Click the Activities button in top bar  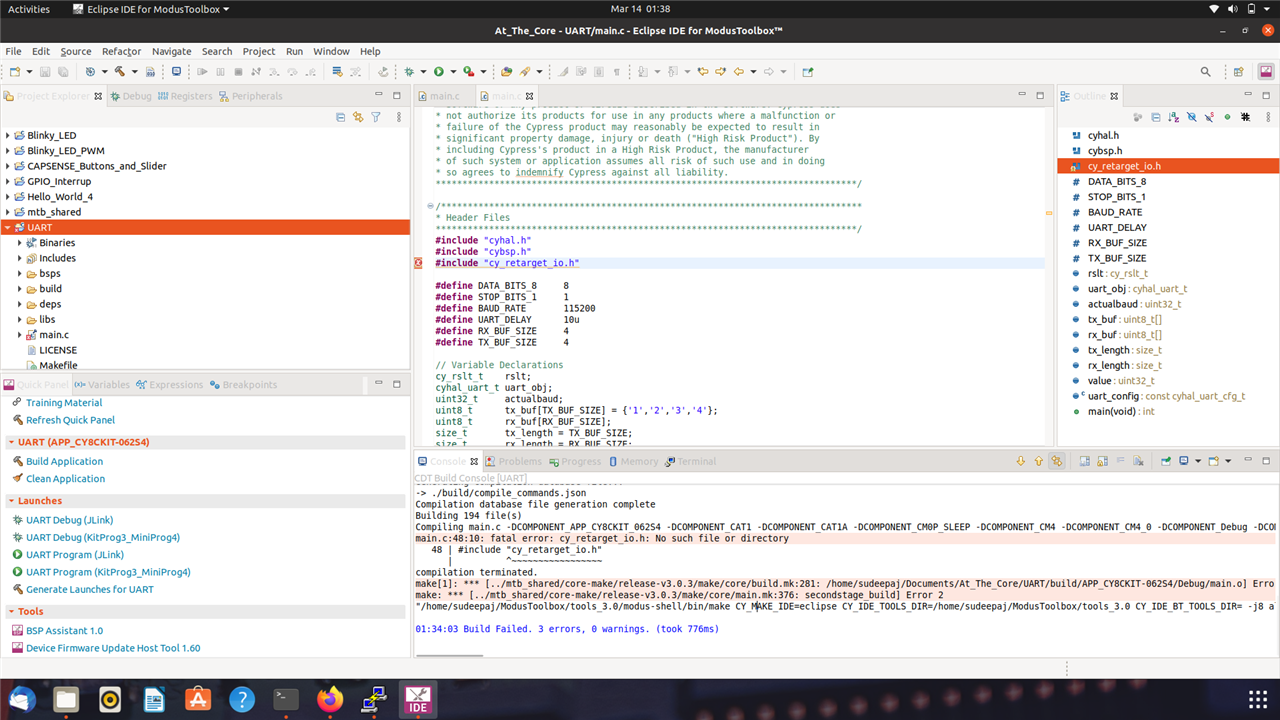(x=29, y=9)
